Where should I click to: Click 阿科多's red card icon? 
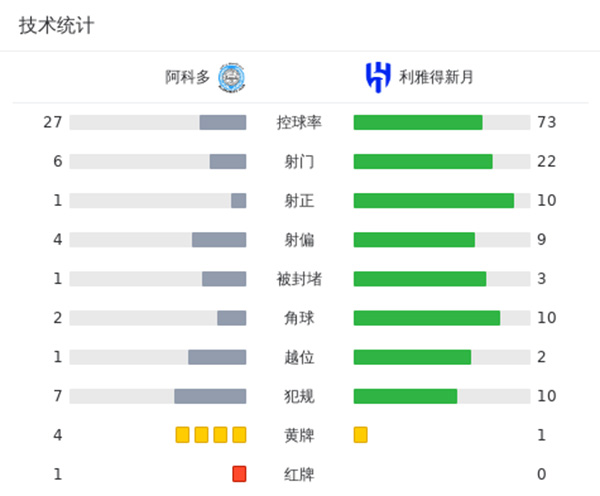click(x=239, y=473)
